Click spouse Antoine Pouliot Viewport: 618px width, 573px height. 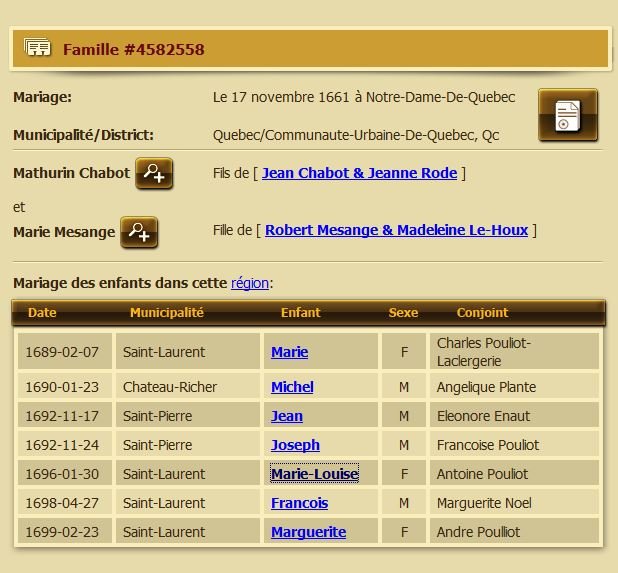[514, 473]
